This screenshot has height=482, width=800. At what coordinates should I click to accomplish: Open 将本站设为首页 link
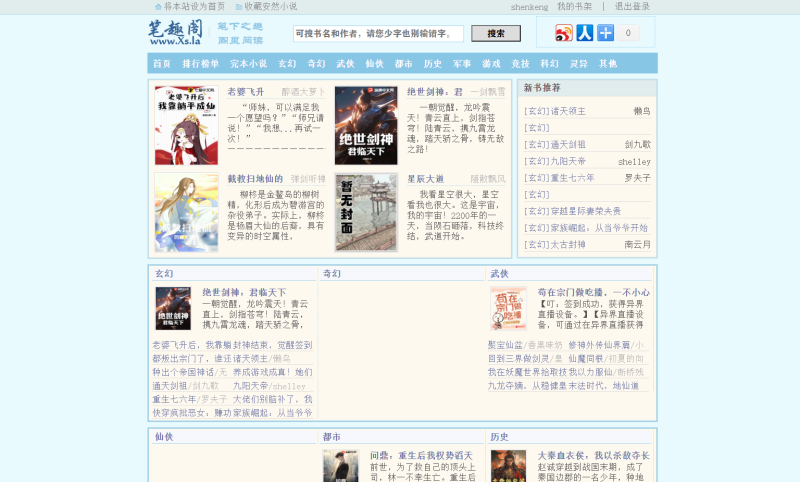(194, 7)
